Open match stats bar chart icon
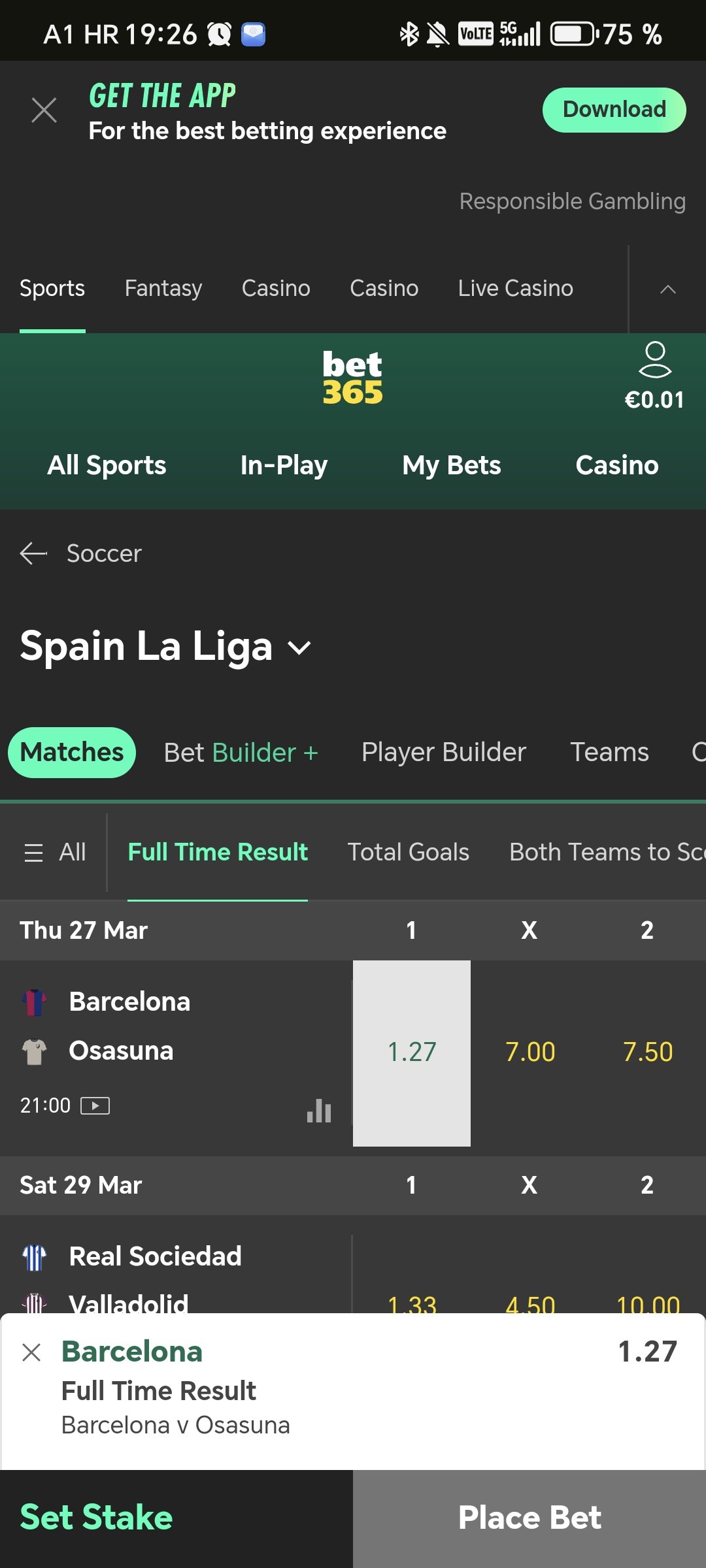Viewport: 706px width, 1568px height. click(x=319, y=1110)
